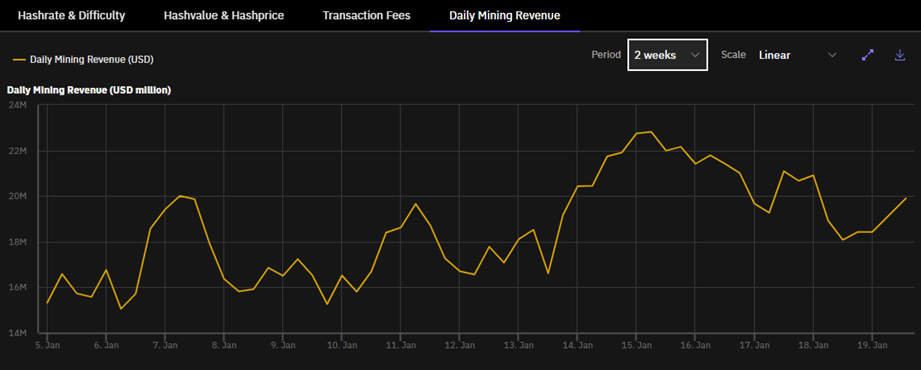Click the 18M y-axis label

pyautogui.click(x=18, y=242)
